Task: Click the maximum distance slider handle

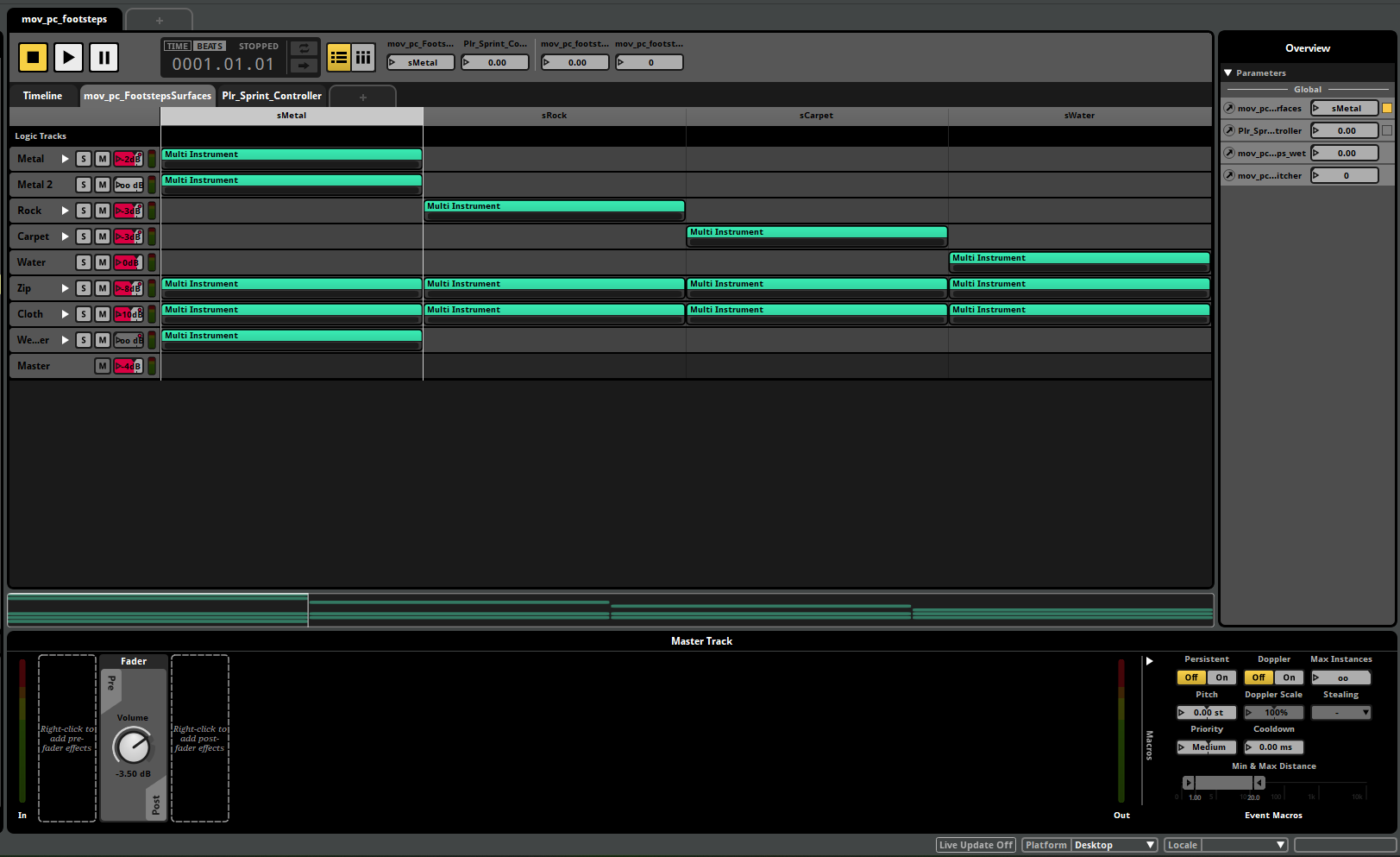Action: [x=1259, y=783]
